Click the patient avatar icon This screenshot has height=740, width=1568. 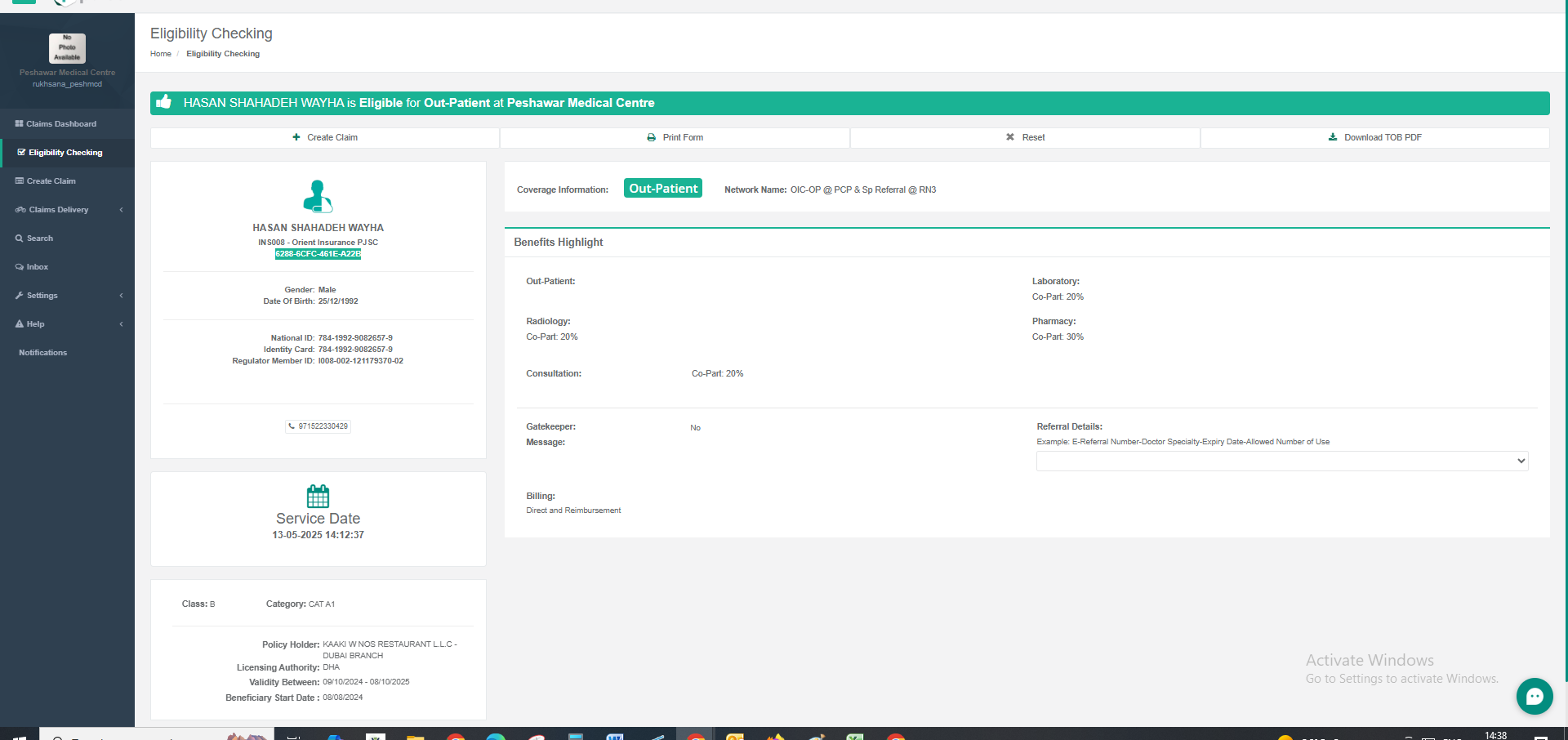(318, 197)
